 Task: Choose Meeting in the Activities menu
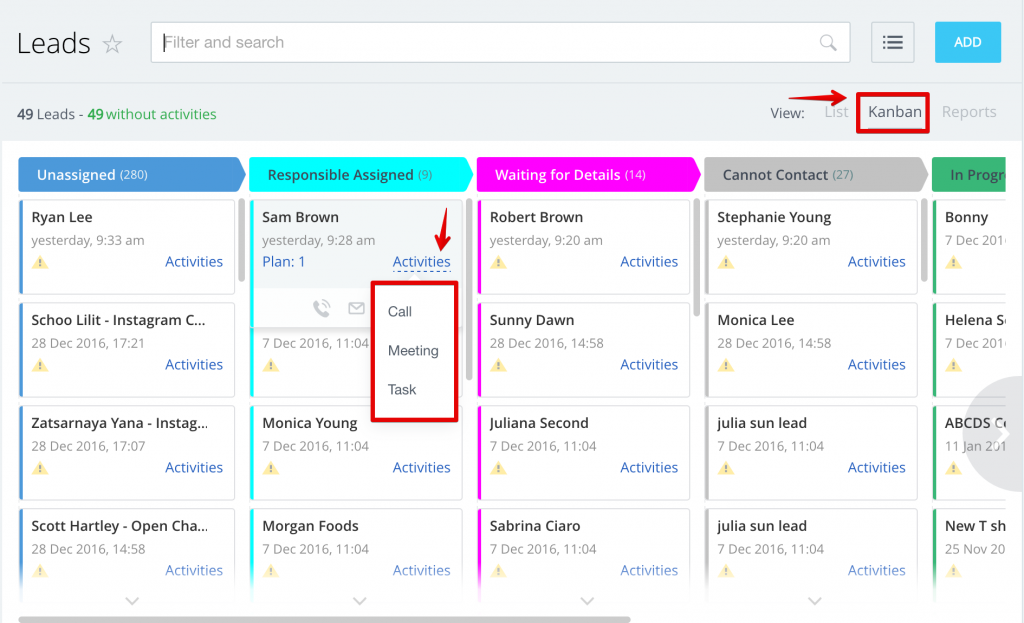(413, 351)
